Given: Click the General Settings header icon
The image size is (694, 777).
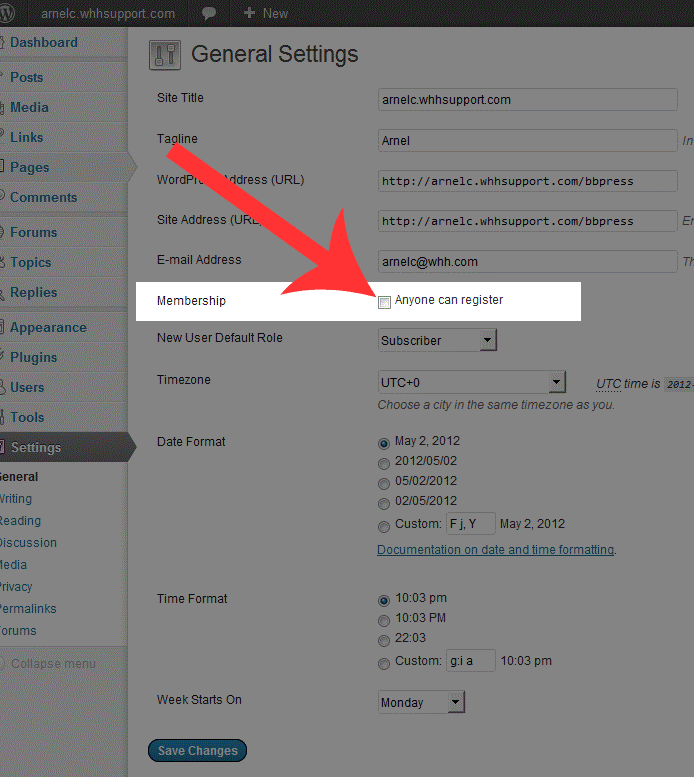Looking at the screenshot, I should pos(164,54).
